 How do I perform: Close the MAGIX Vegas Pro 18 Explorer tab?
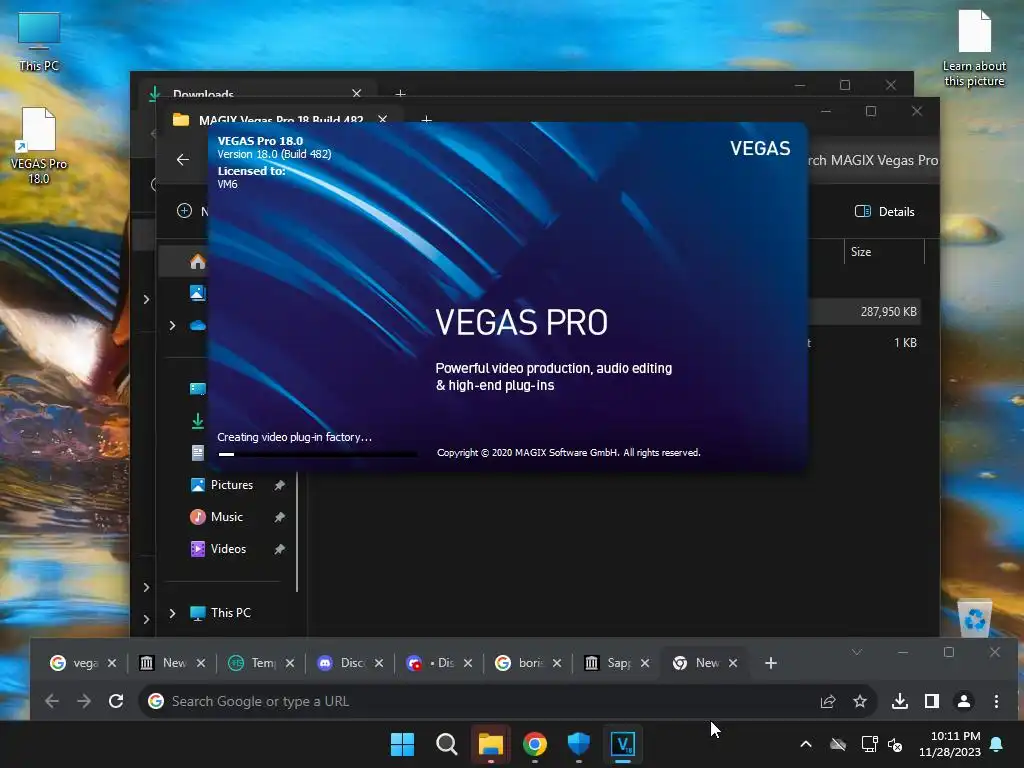pos(383,119)
